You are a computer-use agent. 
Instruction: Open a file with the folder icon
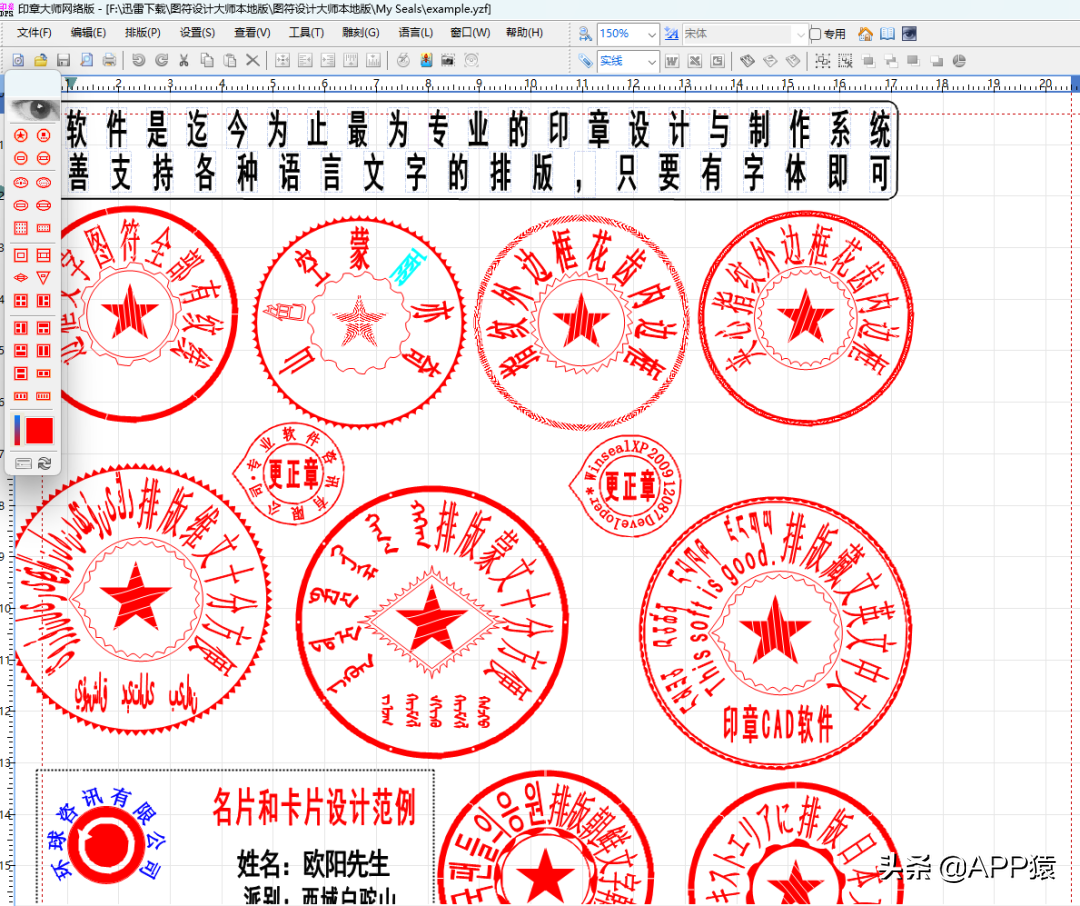click(41, 61)
